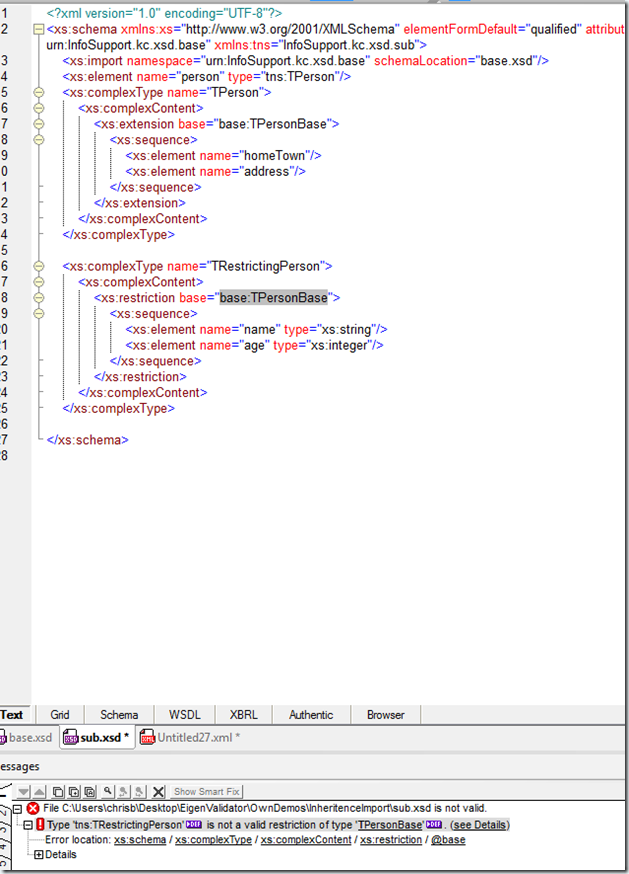Screen dimensions: 629x874
Task: Switch to the Schema view tab
Action: point(119,714)
